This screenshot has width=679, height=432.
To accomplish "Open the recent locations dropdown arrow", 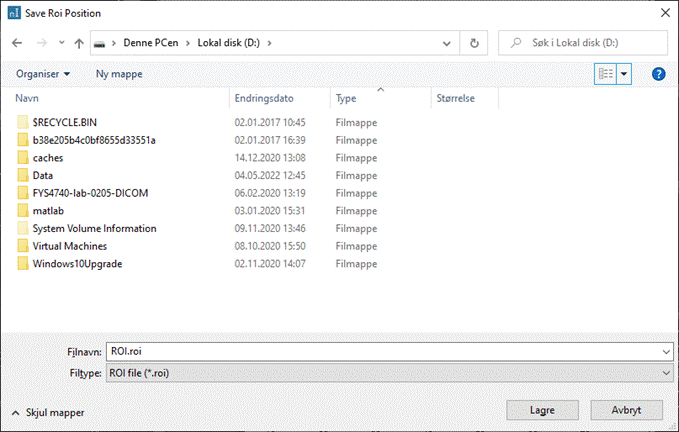I will point(62,44).
